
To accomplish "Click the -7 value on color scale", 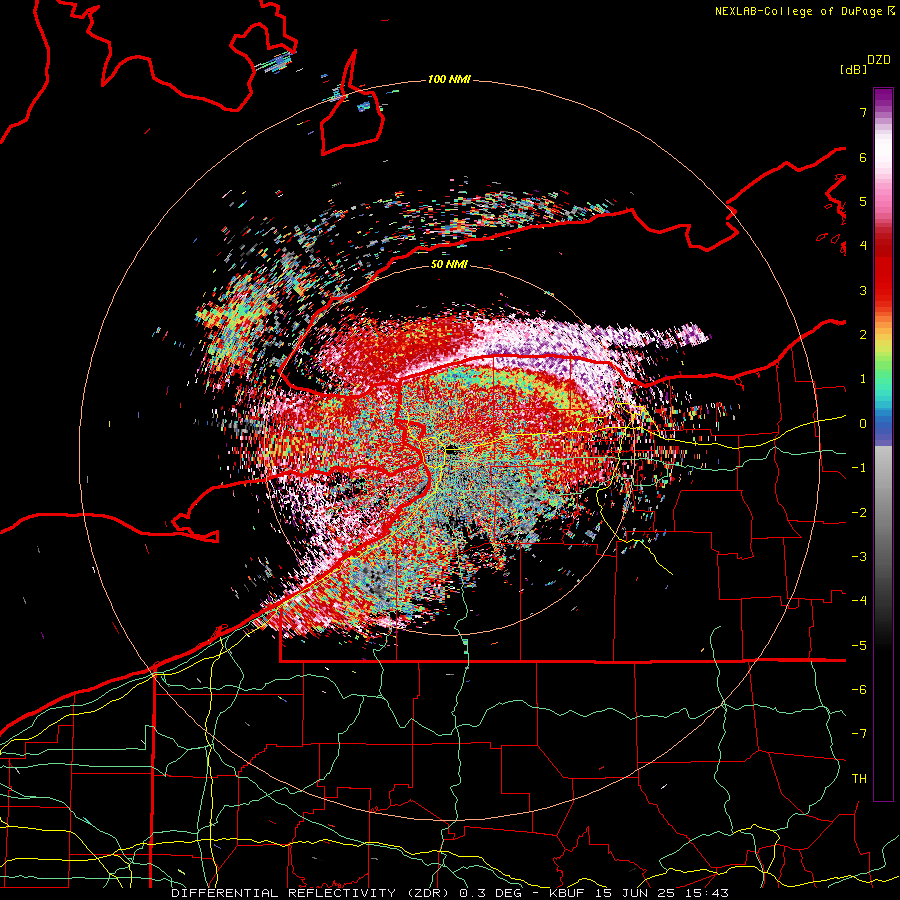I will 859,734.
